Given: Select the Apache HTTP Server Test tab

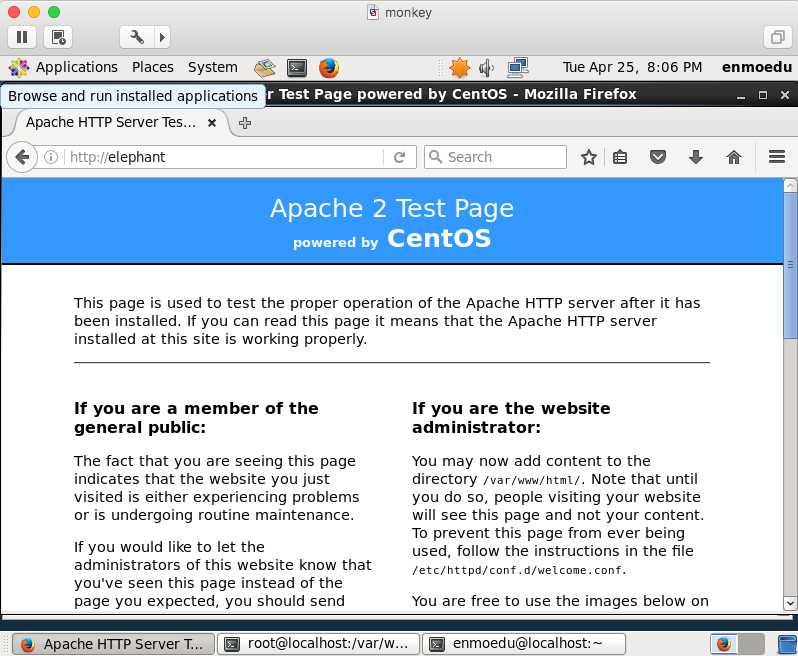Looking at the screenshot, I should point(111,123).
